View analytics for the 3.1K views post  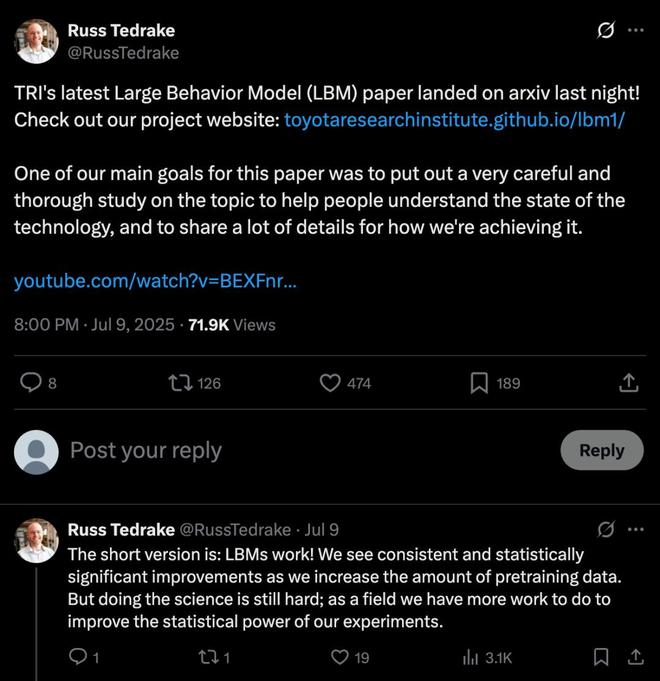(x=470, y=657)
